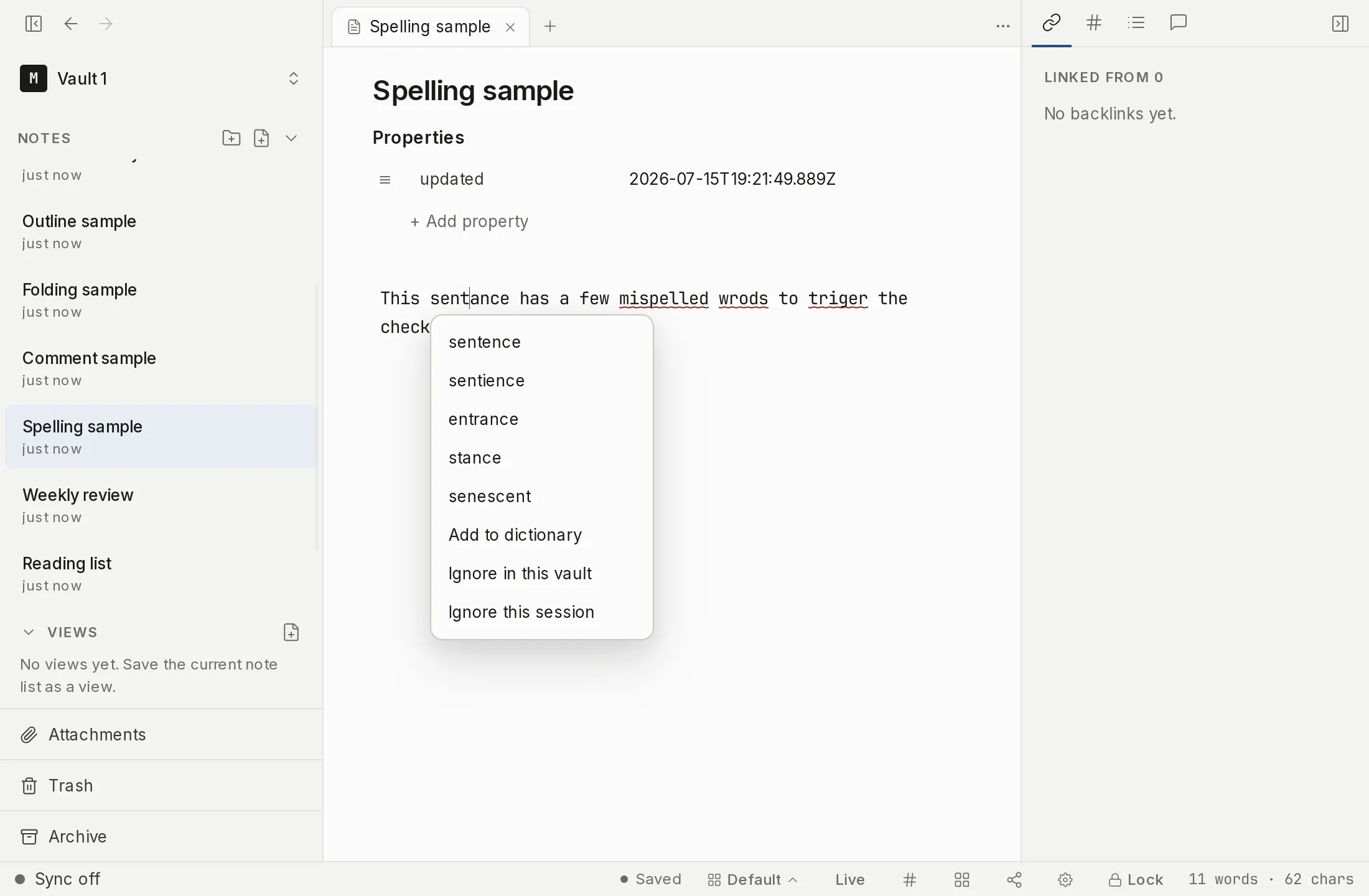
Task: Click the grid view icon in status bar
Action: [962, 880]
